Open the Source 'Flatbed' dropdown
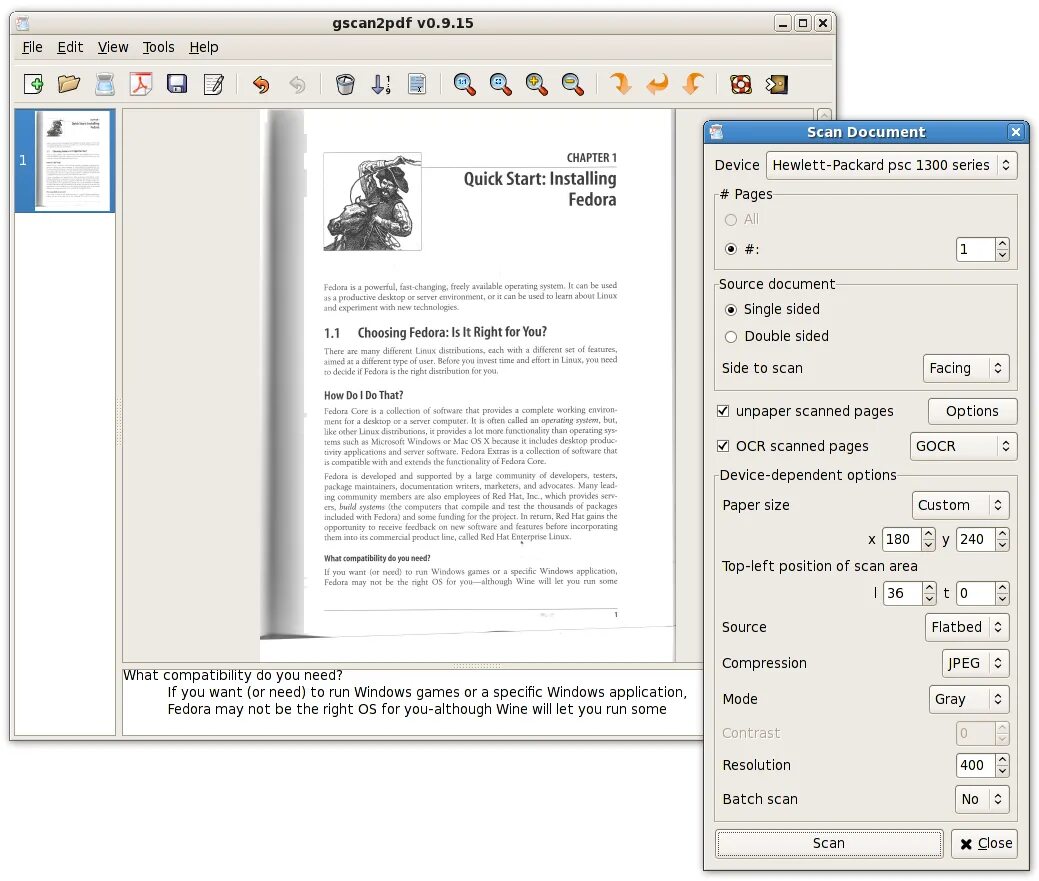The image size is (1039, 881). (967, 627)
